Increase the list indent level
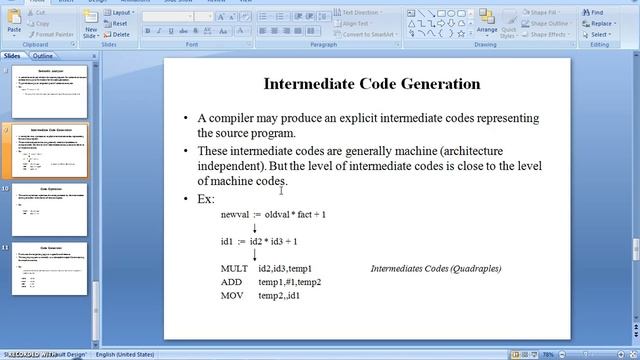Image resolution: width=640 pixels, height=360 pixels. click(310, 17)
